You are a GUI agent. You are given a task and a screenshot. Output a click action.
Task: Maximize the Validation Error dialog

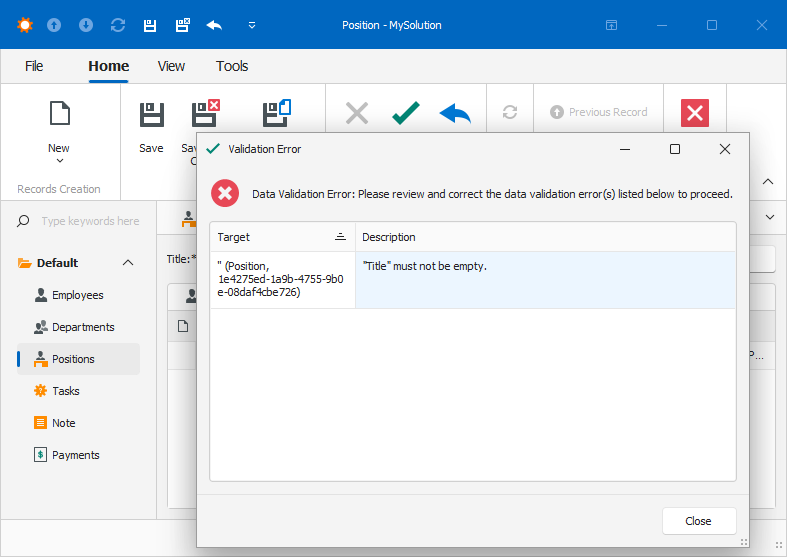pos(675,149)
